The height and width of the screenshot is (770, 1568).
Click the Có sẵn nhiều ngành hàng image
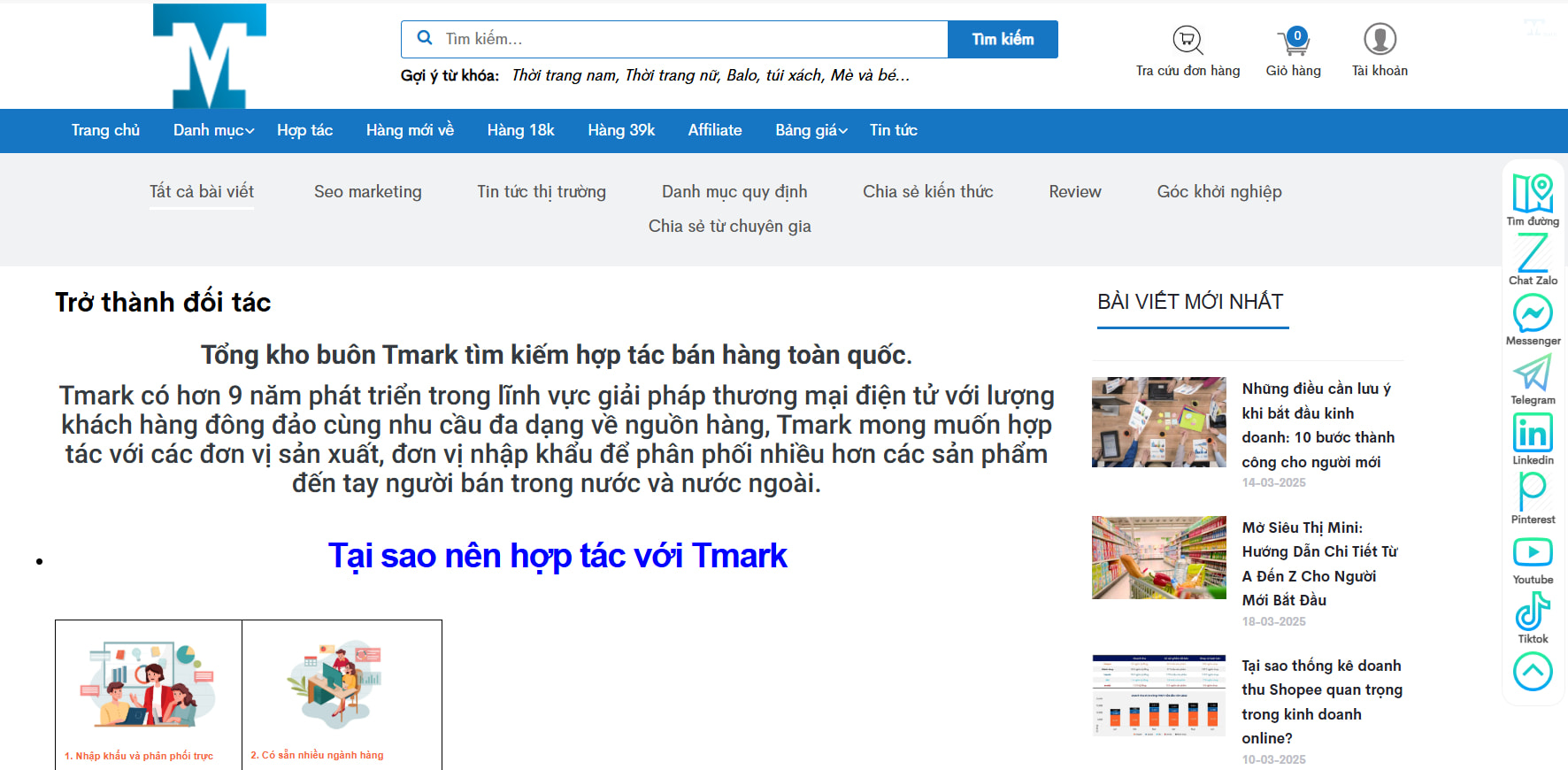pos(335,683)
